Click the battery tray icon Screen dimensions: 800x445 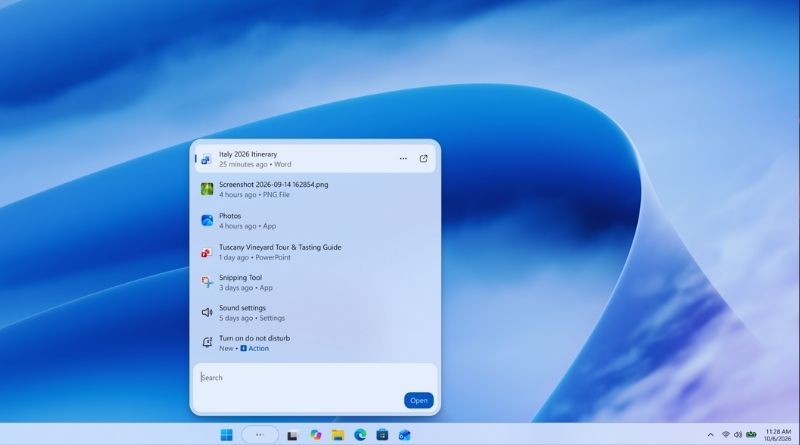tap(751, 435)
